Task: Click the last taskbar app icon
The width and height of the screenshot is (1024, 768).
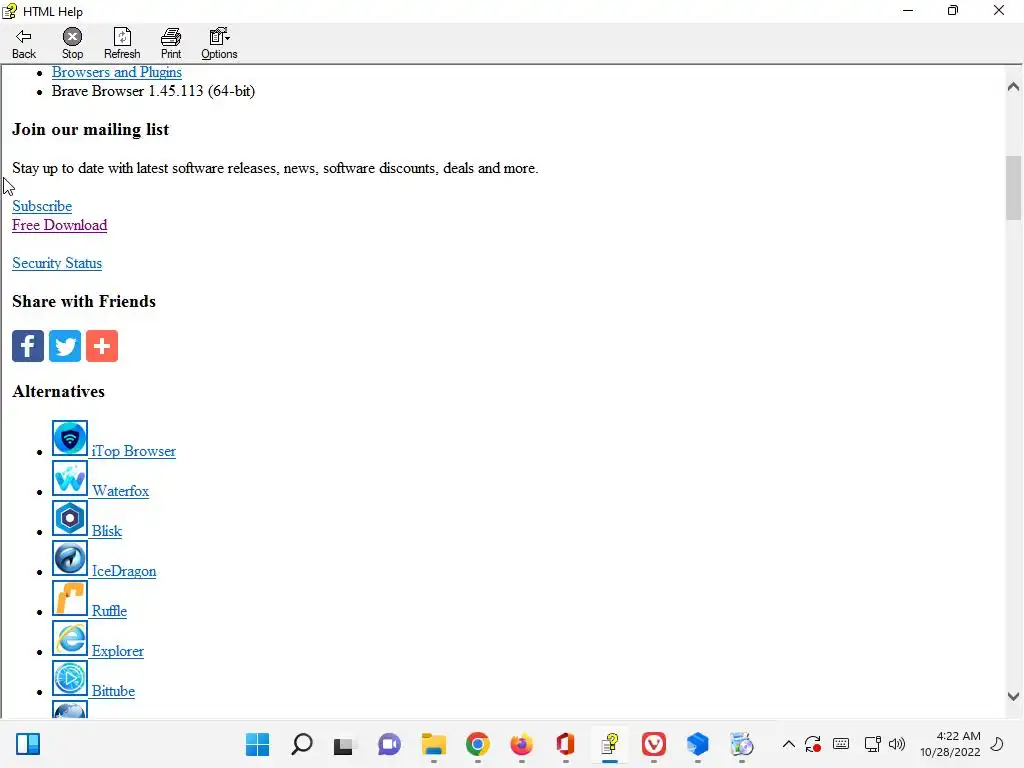Action: click(x=742, y=744)
